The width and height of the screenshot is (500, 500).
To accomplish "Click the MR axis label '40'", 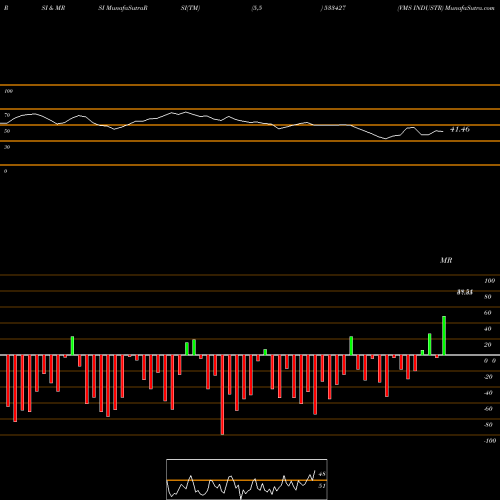I will click(488, 329).
